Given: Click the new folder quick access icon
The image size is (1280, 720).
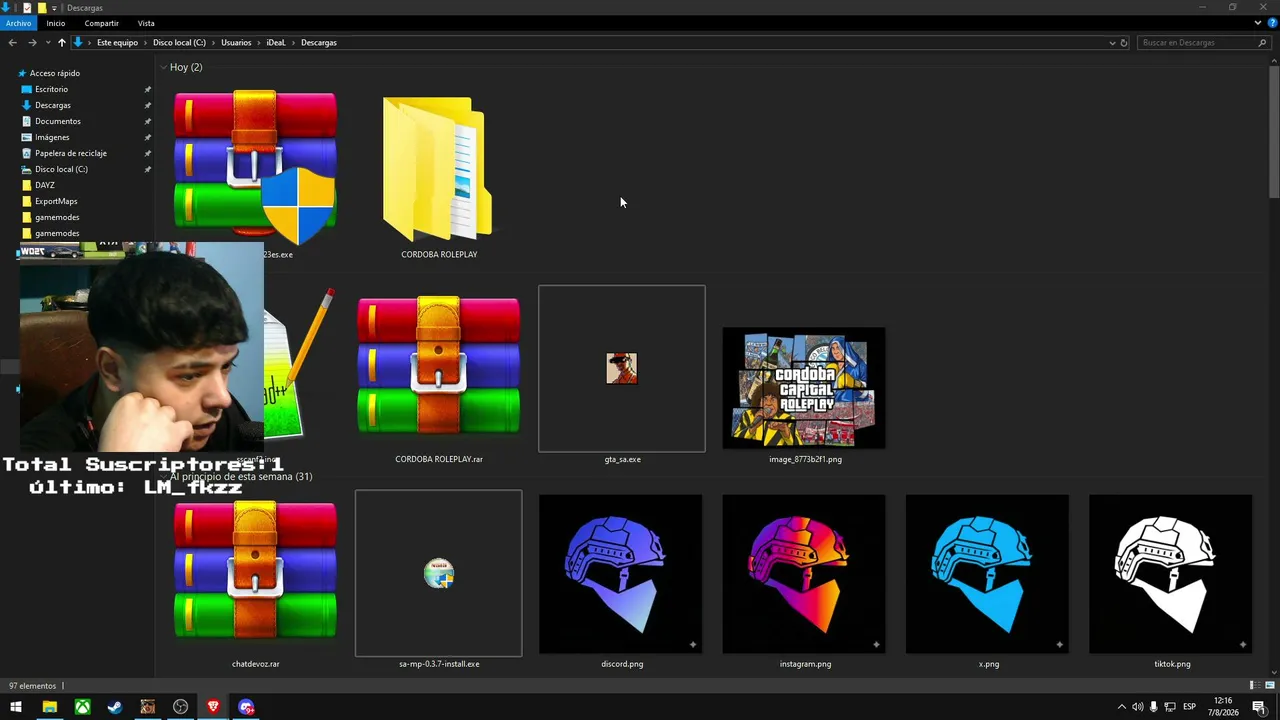Looking at the screenshot, I should coord(41,7).
